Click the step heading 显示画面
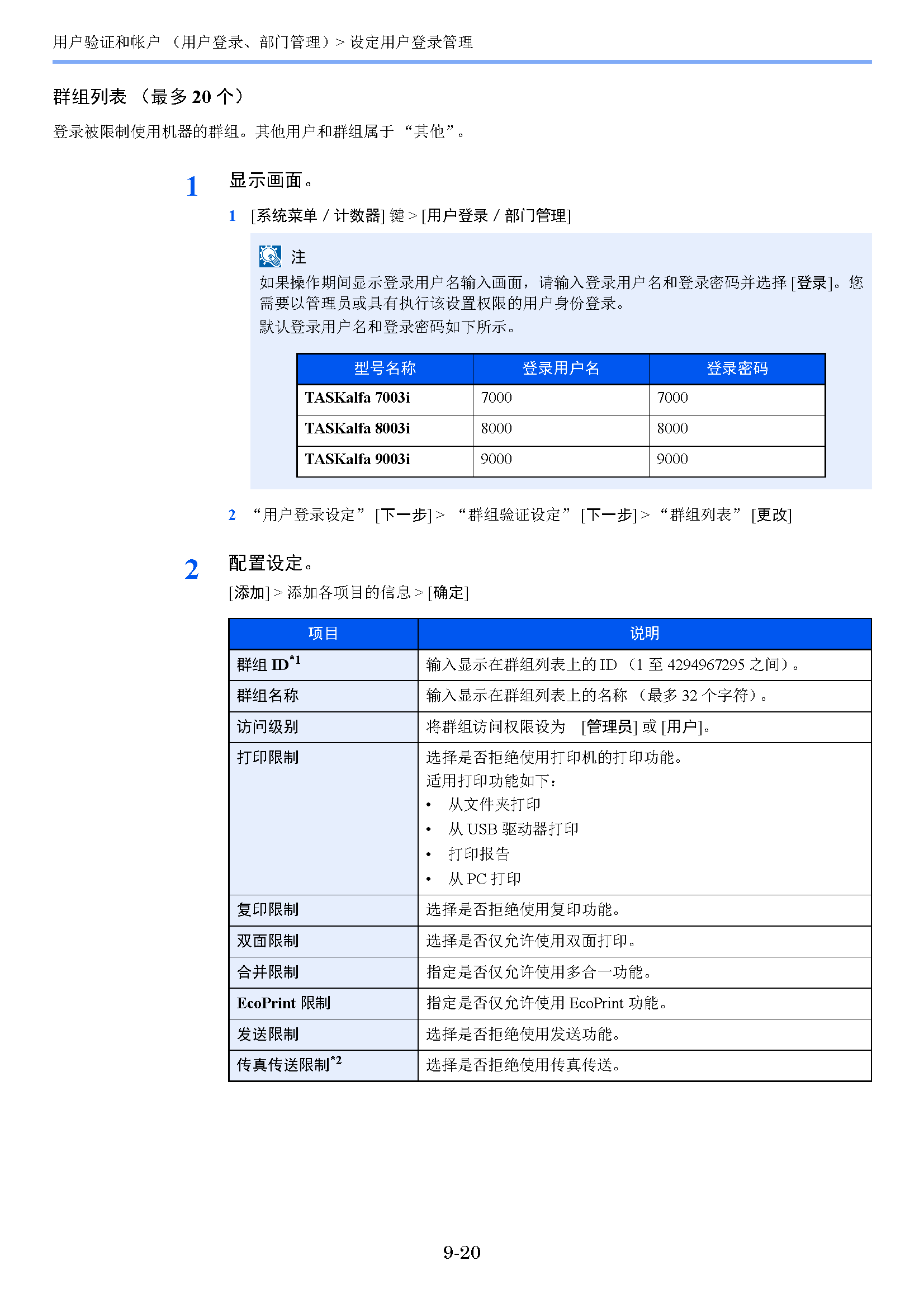Image resolution: width=924 pixels, height=1308 pixels. [271, 181]
